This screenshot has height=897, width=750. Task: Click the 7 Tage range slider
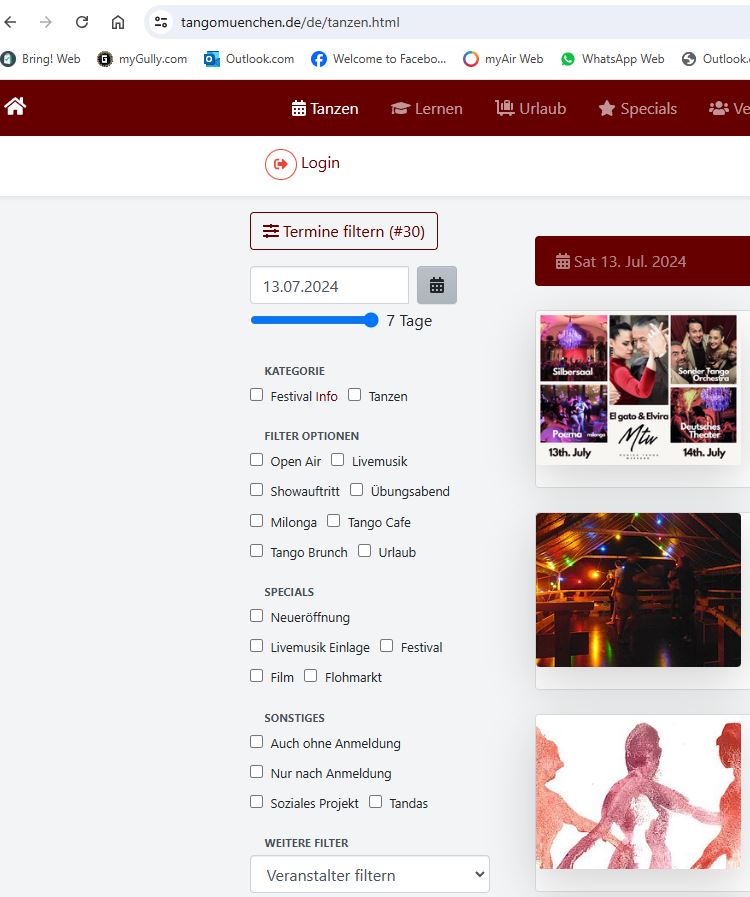(314, 320)
